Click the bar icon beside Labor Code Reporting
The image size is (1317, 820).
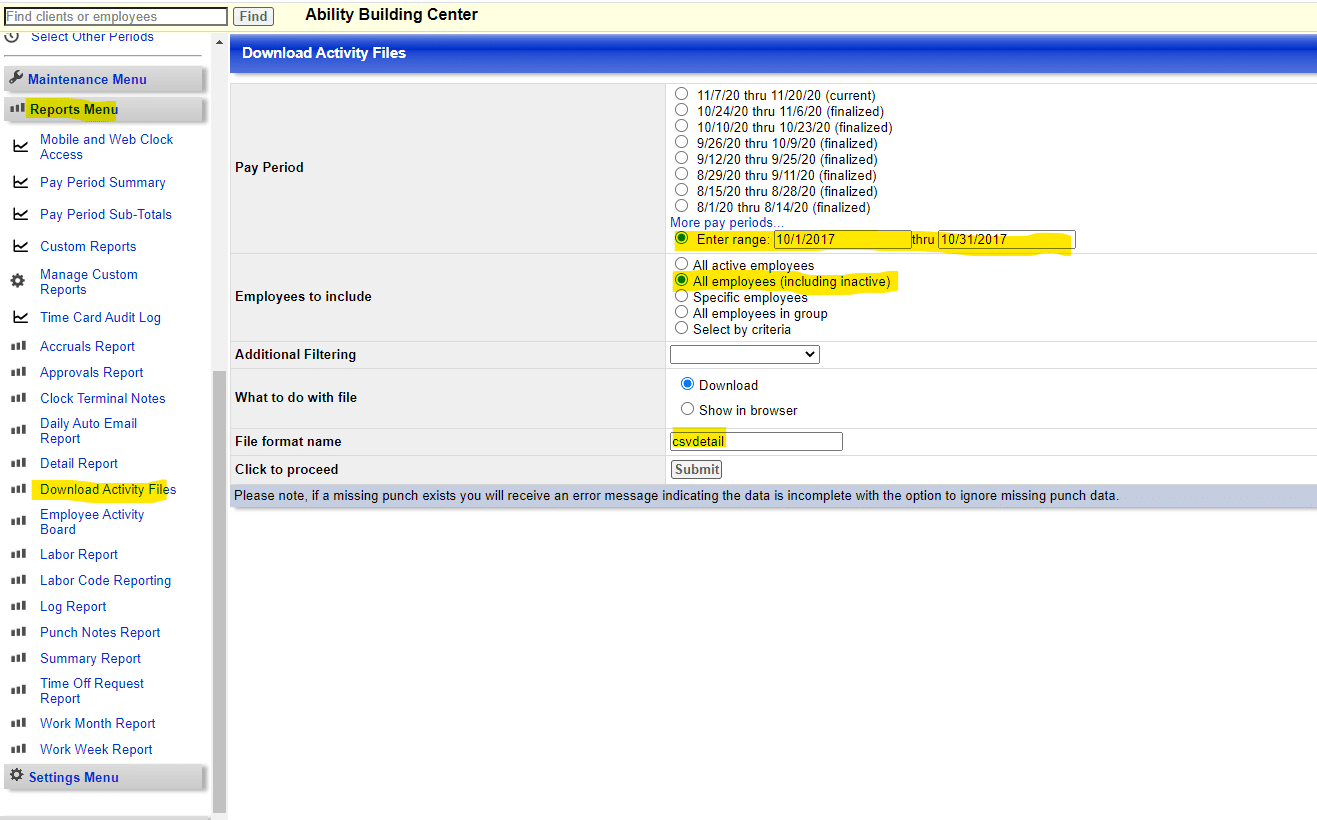[18, 580]
